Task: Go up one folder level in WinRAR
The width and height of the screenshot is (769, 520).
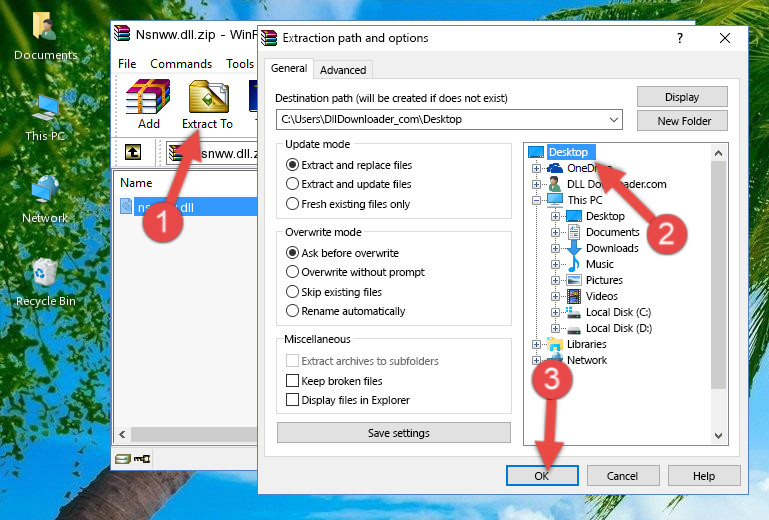Action: [132, 152]
